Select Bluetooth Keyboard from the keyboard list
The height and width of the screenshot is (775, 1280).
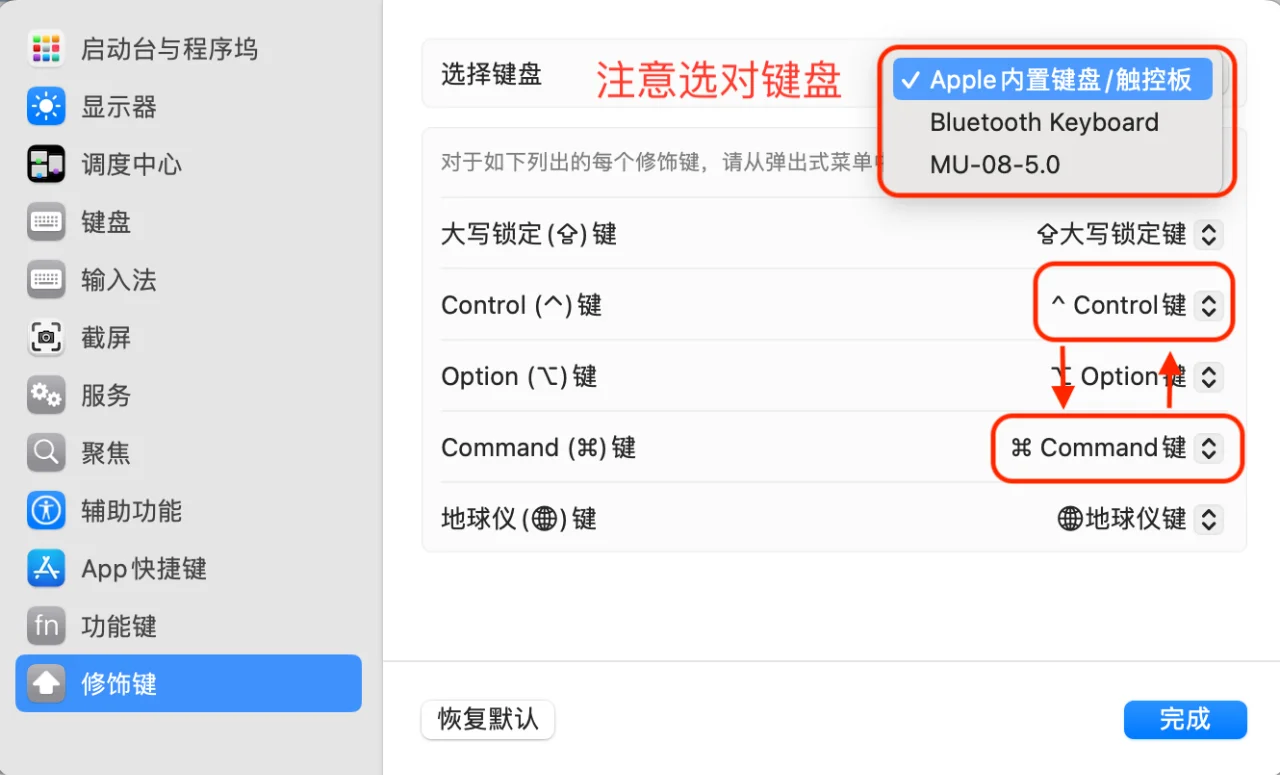pyautogui.click(x=1043, y=122)
